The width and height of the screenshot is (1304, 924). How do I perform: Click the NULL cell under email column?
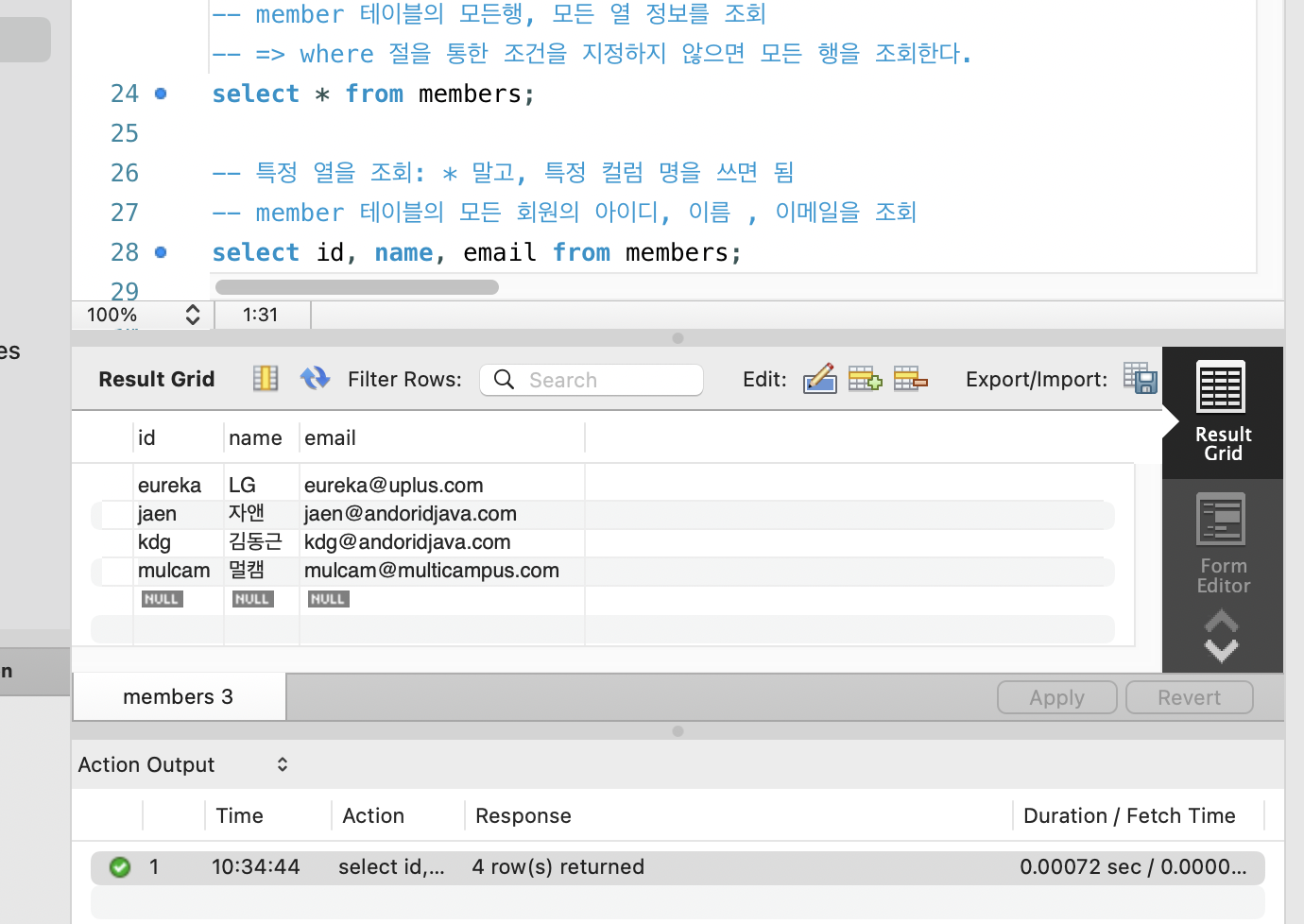328,599
